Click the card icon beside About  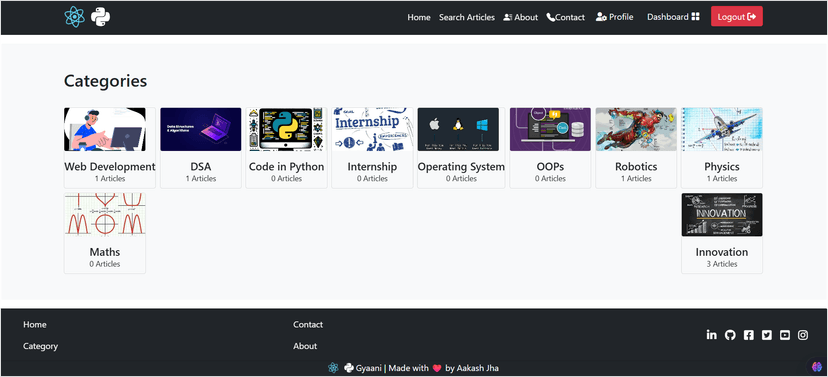click(x=508, y=17)
